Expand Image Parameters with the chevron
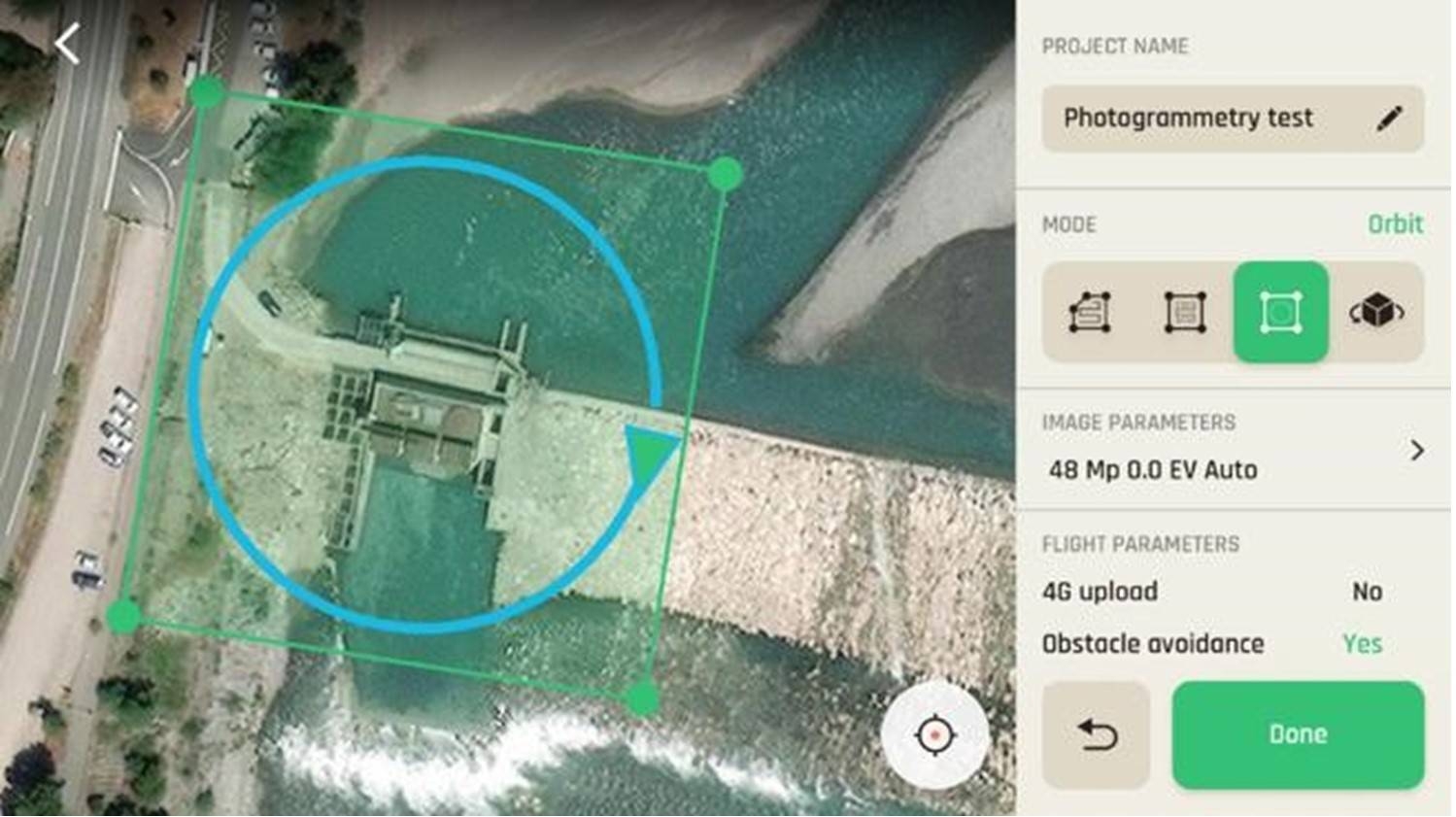 pyautogui.click(x=1416, y=451)
